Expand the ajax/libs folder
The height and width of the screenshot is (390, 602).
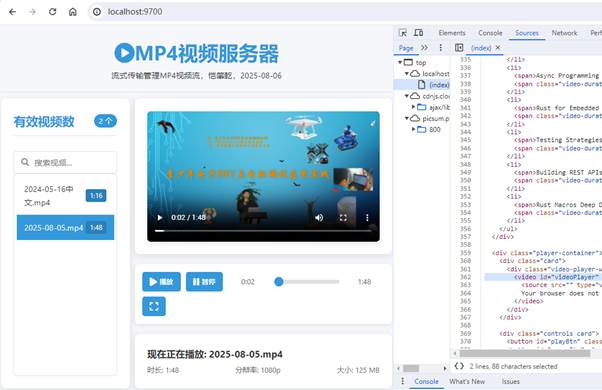point(413,107)
